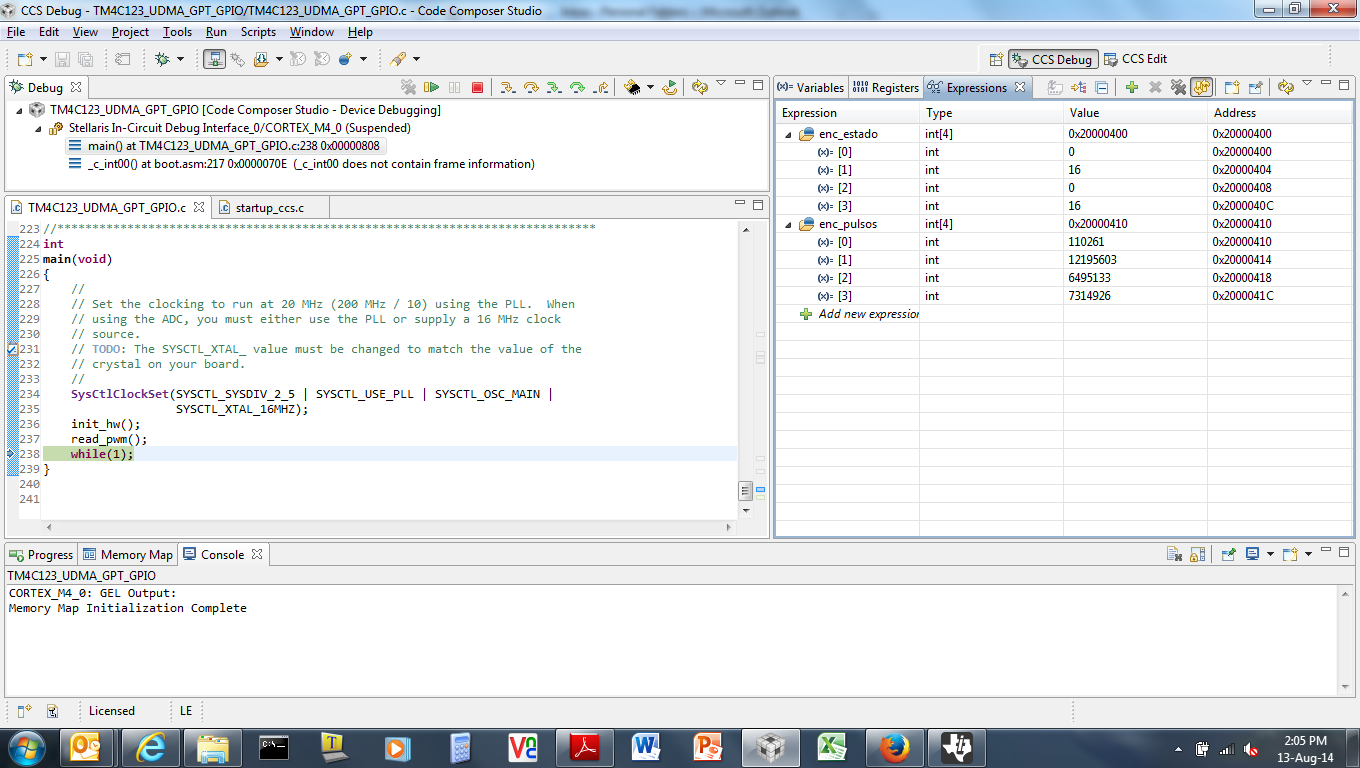Collapse the enc_estado expression array
This screenshot has width=1360, height=768.
(x=788, y=134)
